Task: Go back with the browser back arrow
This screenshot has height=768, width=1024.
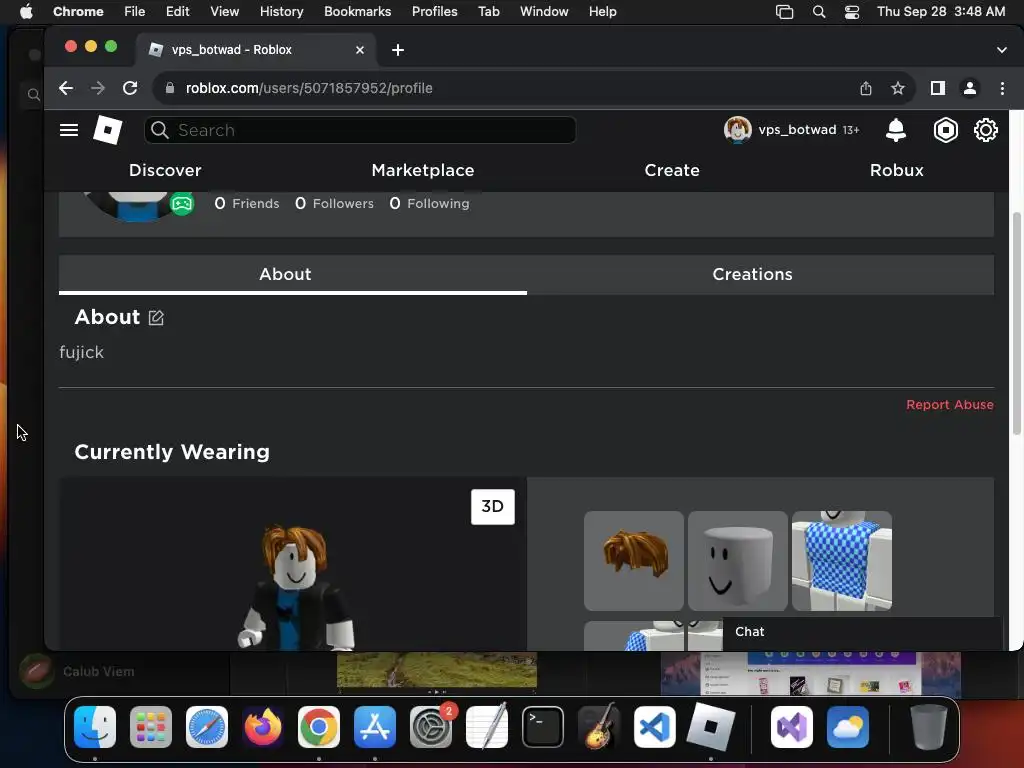Action: [66, 88]
